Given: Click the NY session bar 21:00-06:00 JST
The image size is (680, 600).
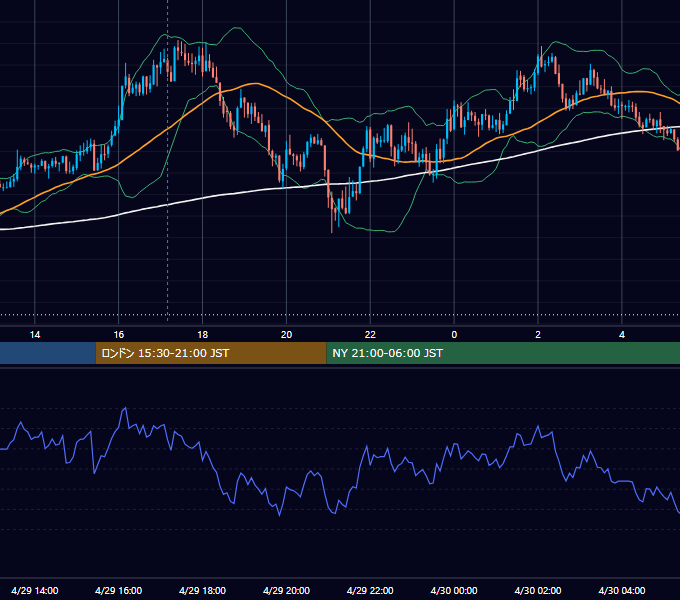Looking at the screenshot, I should click(503, 353).
